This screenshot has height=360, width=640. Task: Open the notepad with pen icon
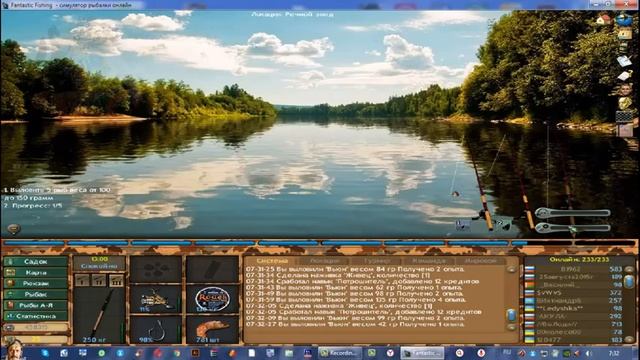624,61
